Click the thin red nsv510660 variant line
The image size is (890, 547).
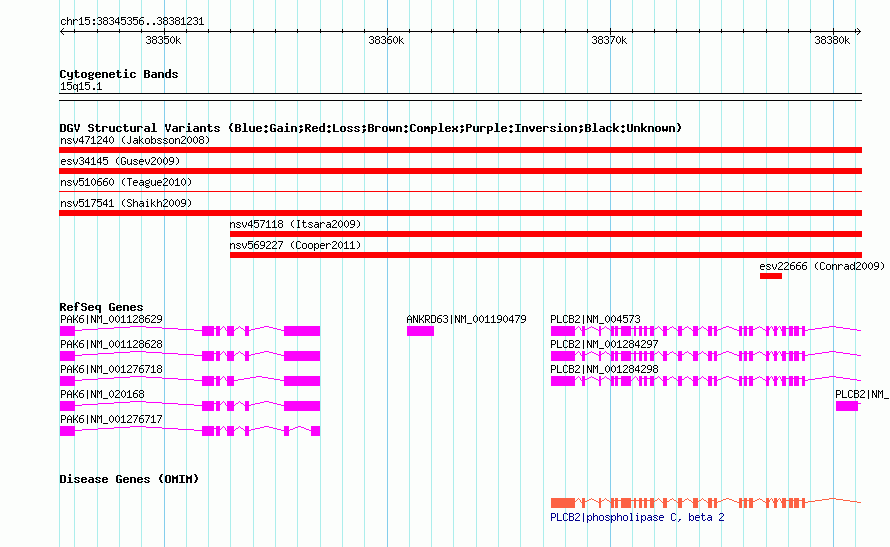click(460, 192)
